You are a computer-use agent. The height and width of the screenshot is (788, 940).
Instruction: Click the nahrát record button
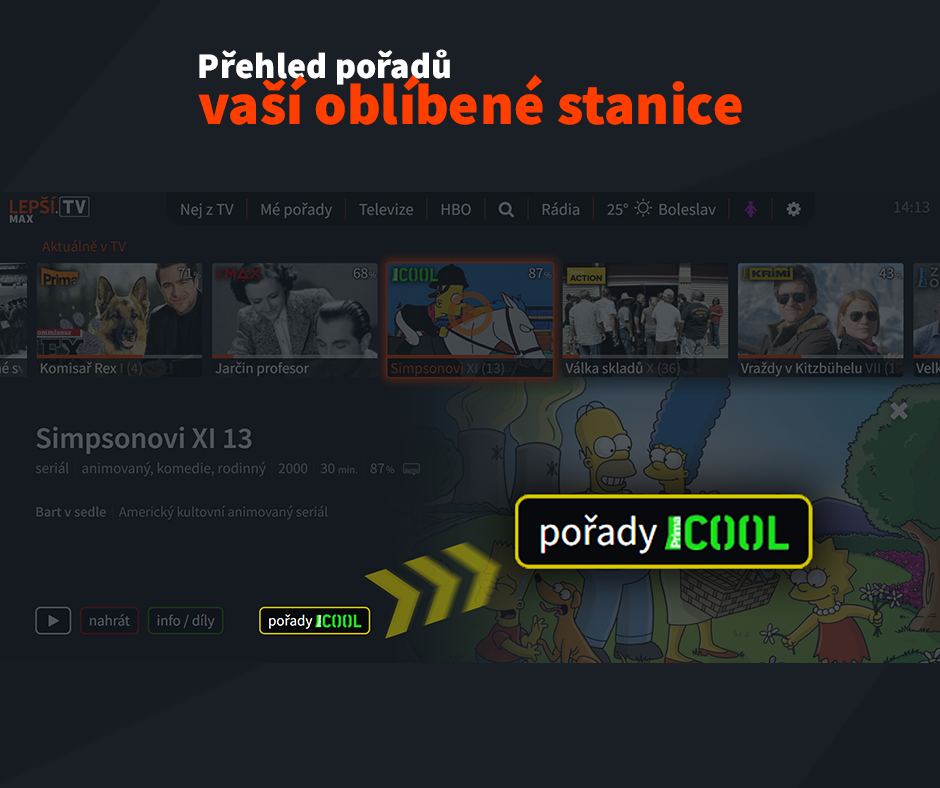tap(109, 621)
